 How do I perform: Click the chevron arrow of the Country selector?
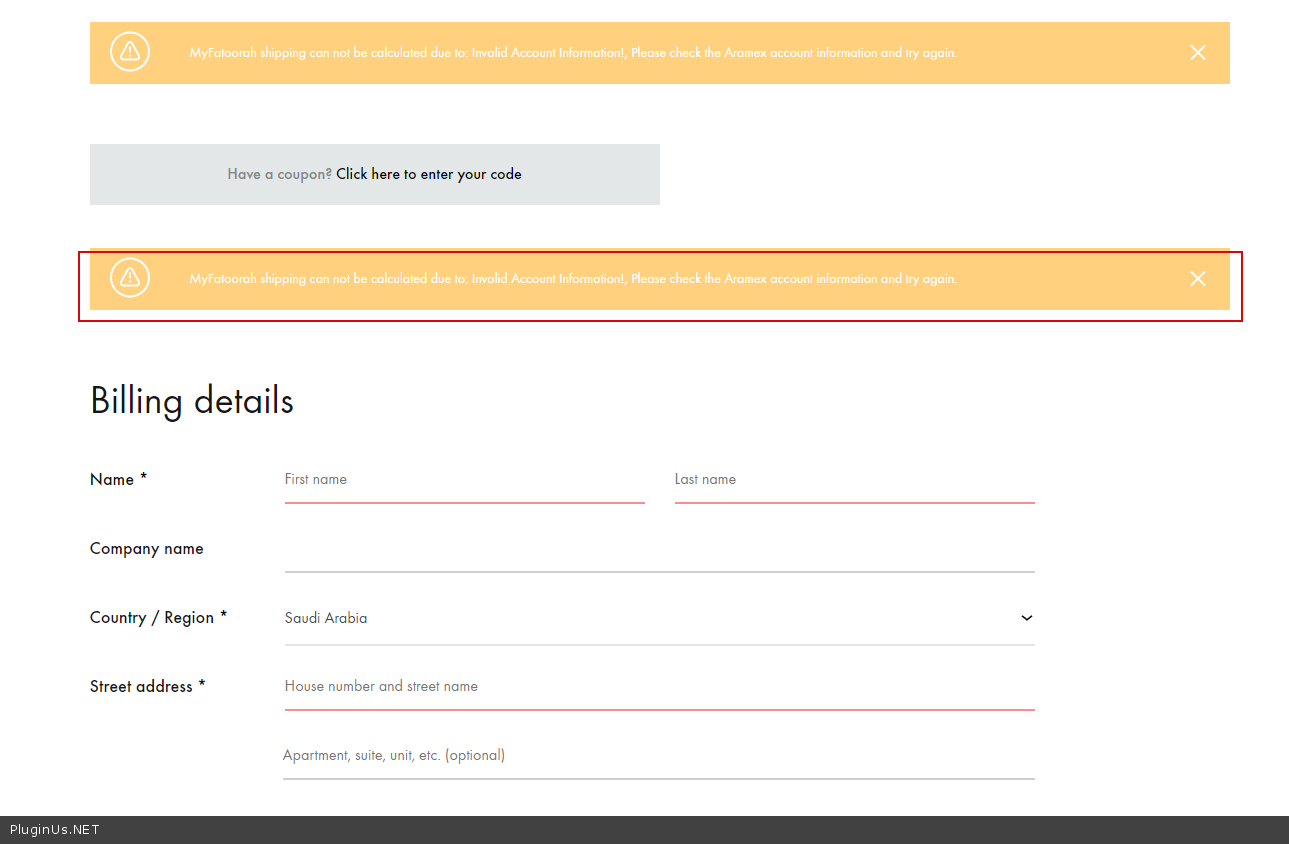click(1026, 618)
